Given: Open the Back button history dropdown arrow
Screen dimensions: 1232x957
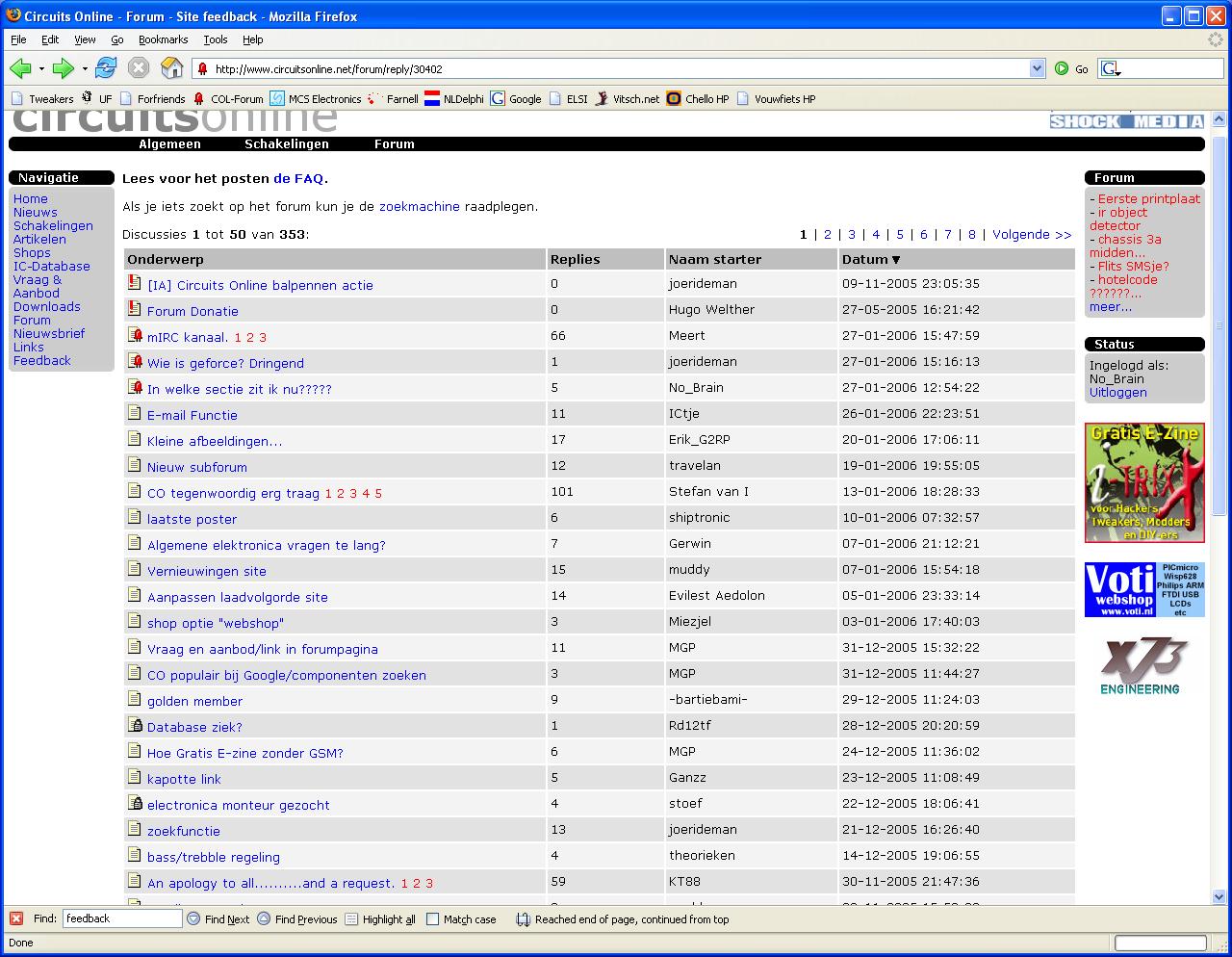Looking at the screenshot, I should [41, 69].
